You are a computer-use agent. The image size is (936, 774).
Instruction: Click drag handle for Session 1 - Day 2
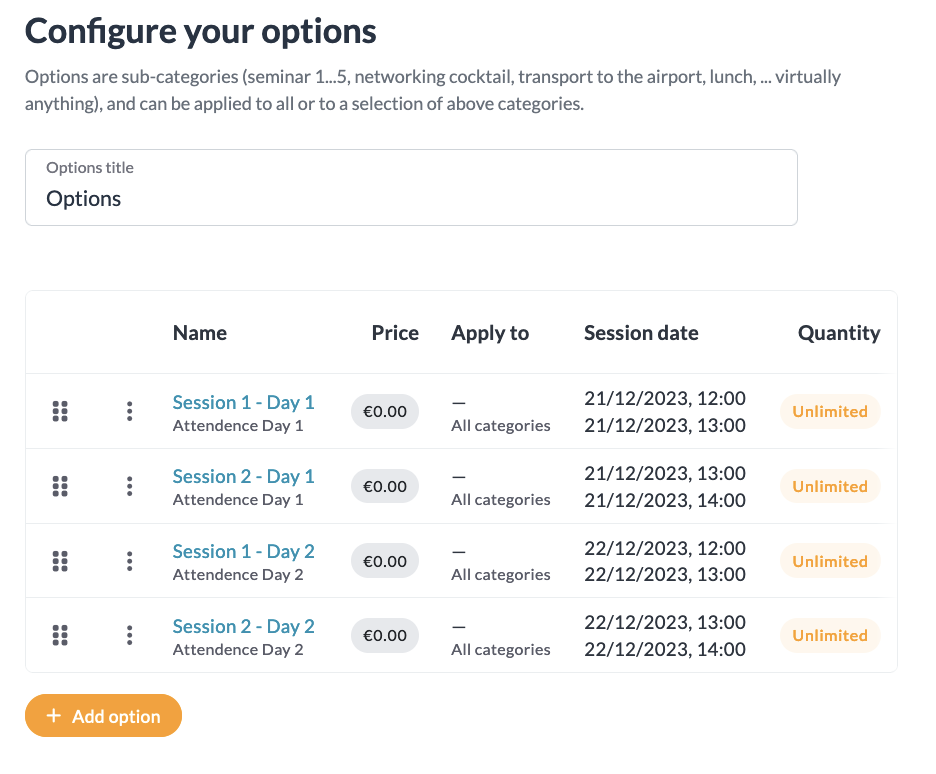coord(60,561)
